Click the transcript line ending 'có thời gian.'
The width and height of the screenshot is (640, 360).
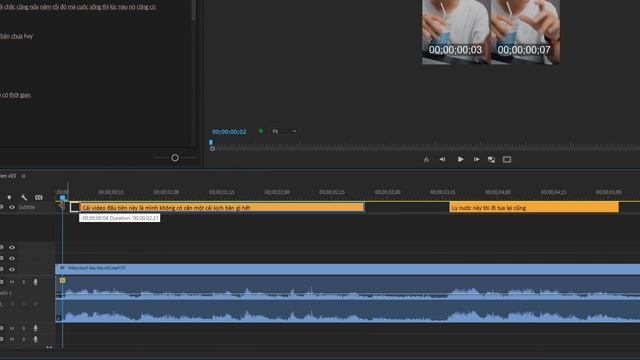(16, 95)
